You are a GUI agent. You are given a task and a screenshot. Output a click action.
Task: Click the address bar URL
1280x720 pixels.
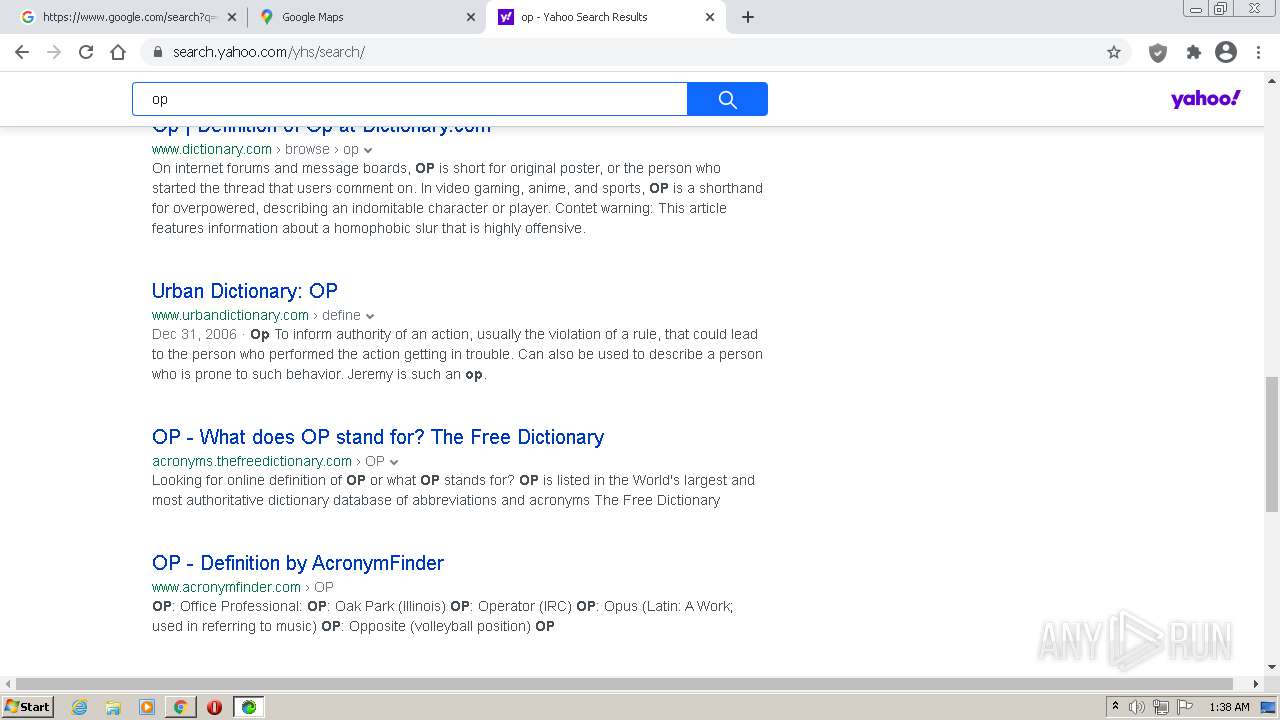(268, 52)
